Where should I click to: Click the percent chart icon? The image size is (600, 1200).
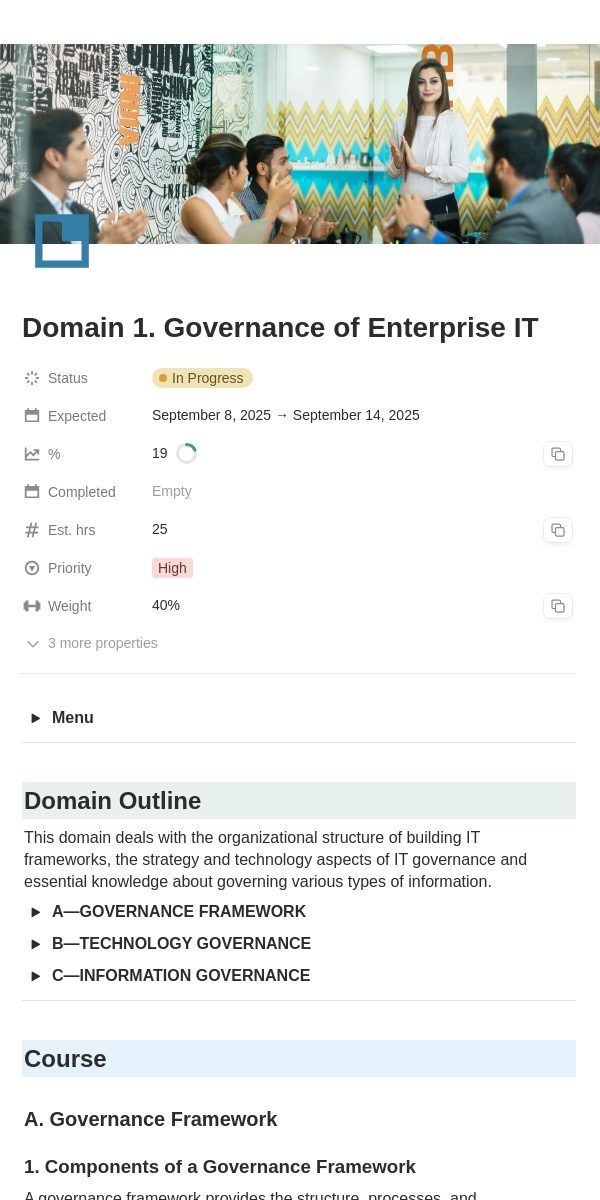pyautogui.click(x=32, y=454)
